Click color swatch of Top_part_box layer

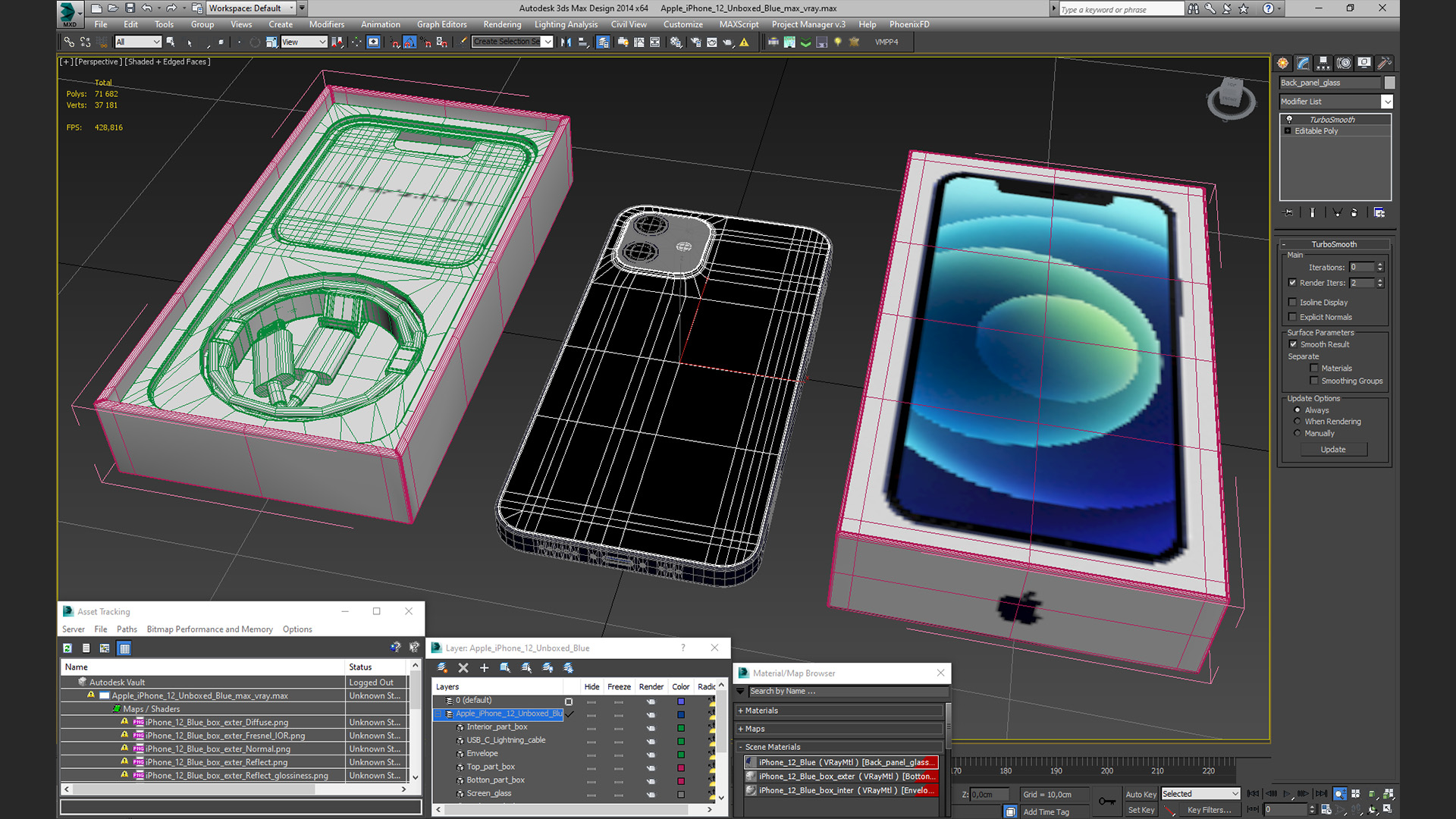pos(681,767)
